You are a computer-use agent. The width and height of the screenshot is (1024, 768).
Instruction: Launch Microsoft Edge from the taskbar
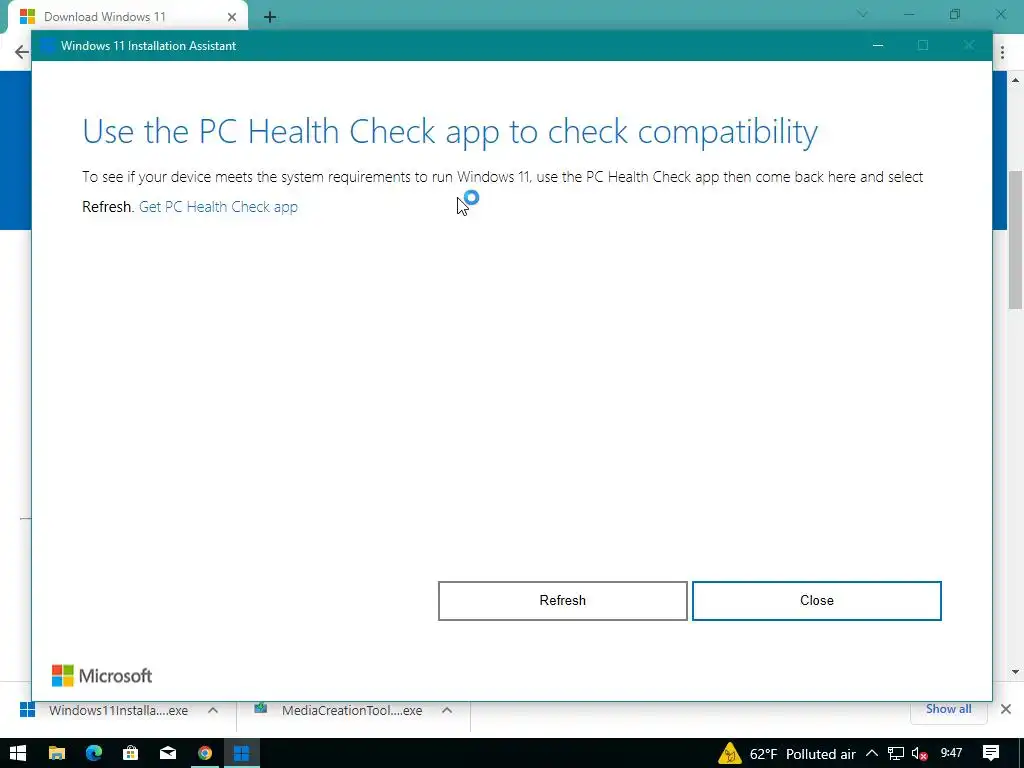pyautogui.click(x=94, y=753)
